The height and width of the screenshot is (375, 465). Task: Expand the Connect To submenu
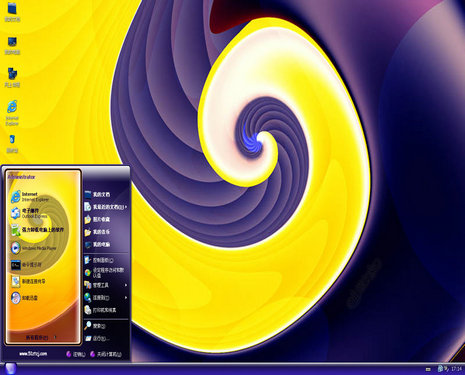tap(106, 297)
